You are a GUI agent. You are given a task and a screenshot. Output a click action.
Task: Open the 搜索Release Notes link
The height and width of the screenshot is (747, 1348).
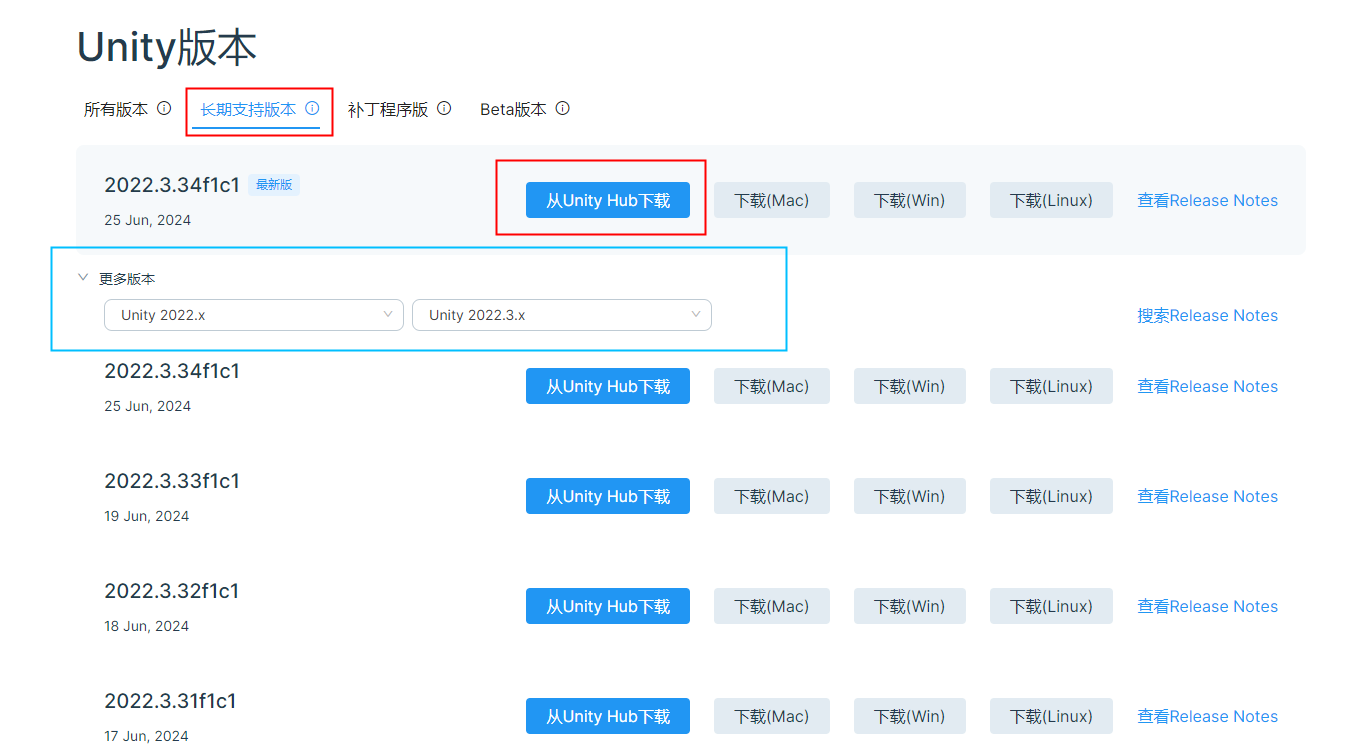click(1207, 315)
